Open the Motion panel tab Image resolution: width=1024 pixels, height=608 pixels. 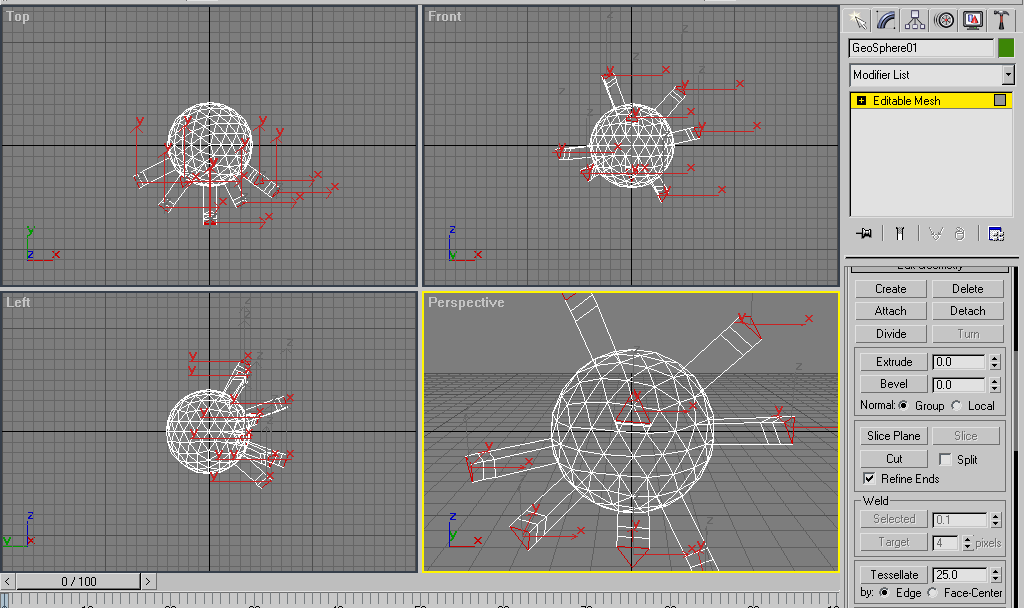944,20
